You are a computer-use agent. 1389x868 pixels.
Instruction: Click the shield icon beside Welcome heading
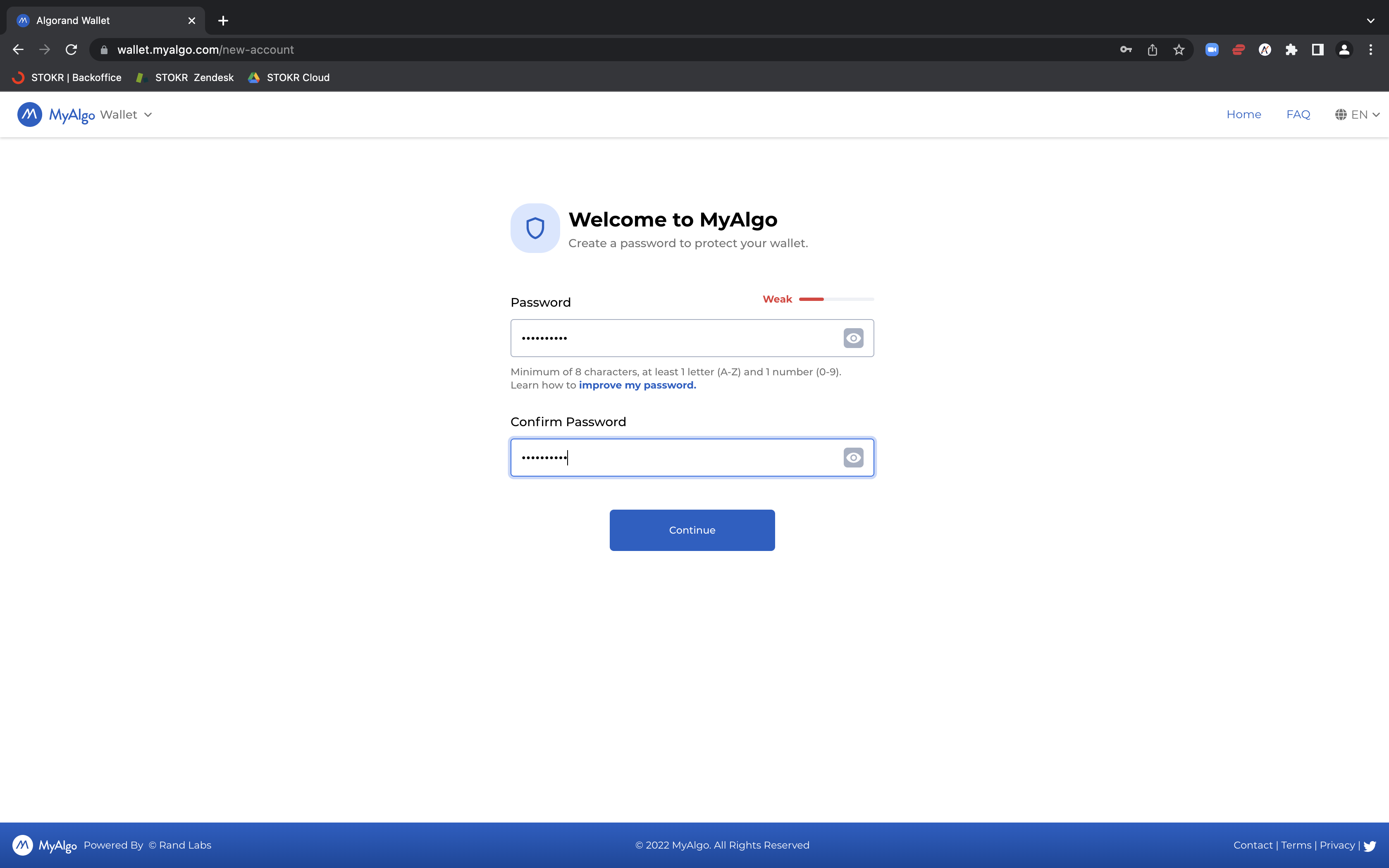(535, 228)
